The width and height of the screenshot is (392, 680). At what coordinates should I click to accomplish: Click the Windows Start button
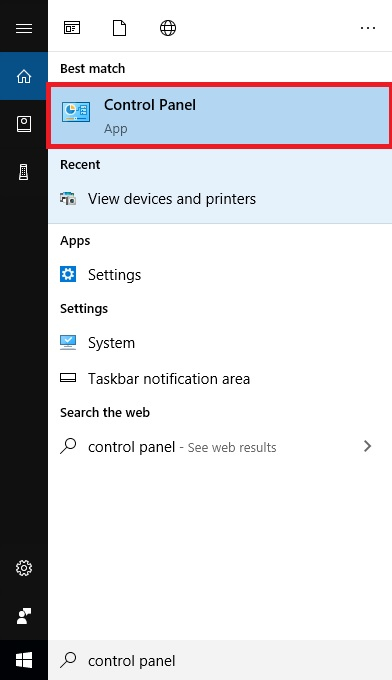coord(24,660)
